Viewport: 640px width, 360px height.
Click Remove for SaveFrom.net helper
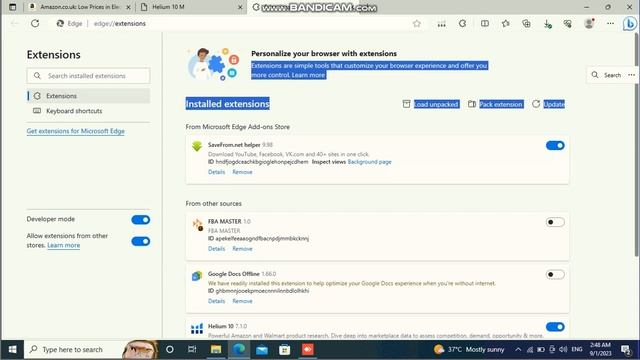click(242, 172)
